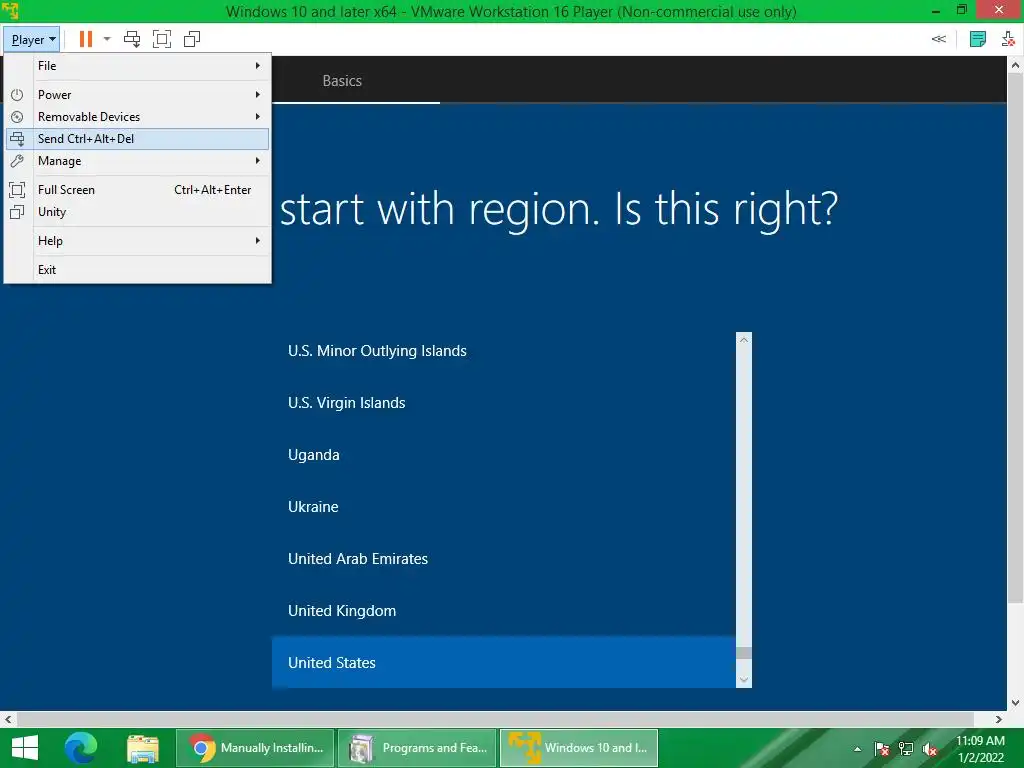This screenshot has height=768, width=1024.
Task: Switch to Programs and Features taskbar window
Action: 417,748
